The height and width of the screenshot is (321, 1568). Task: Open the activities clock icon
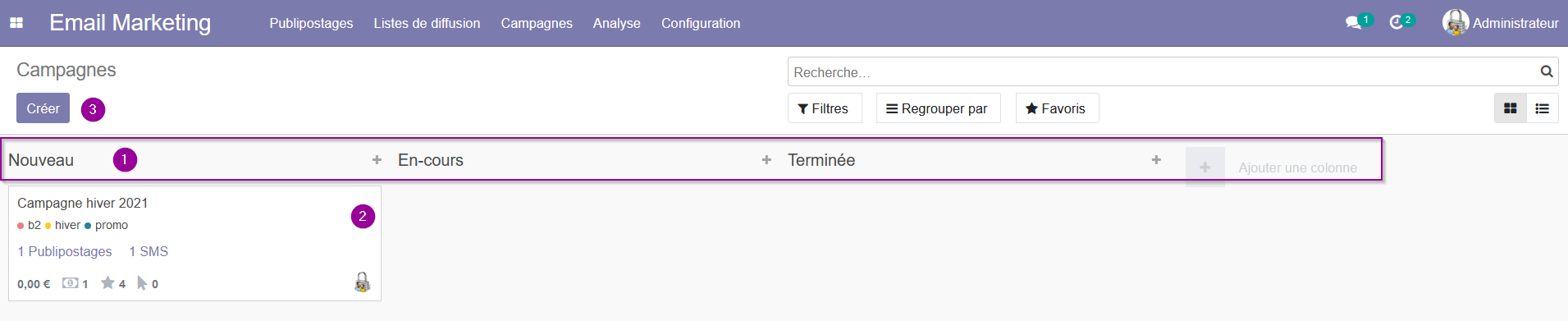[1396, 23]
